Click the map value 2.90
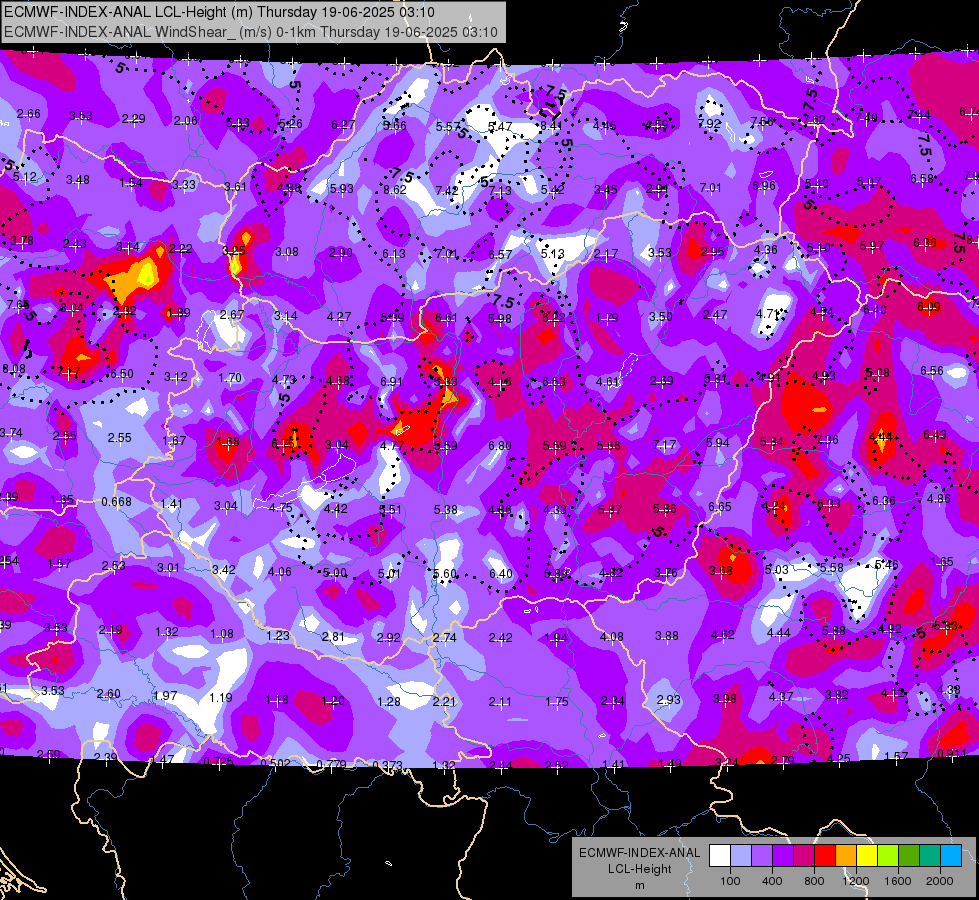The height and width of the screenshot is (900, 979). tap(341, 252)
